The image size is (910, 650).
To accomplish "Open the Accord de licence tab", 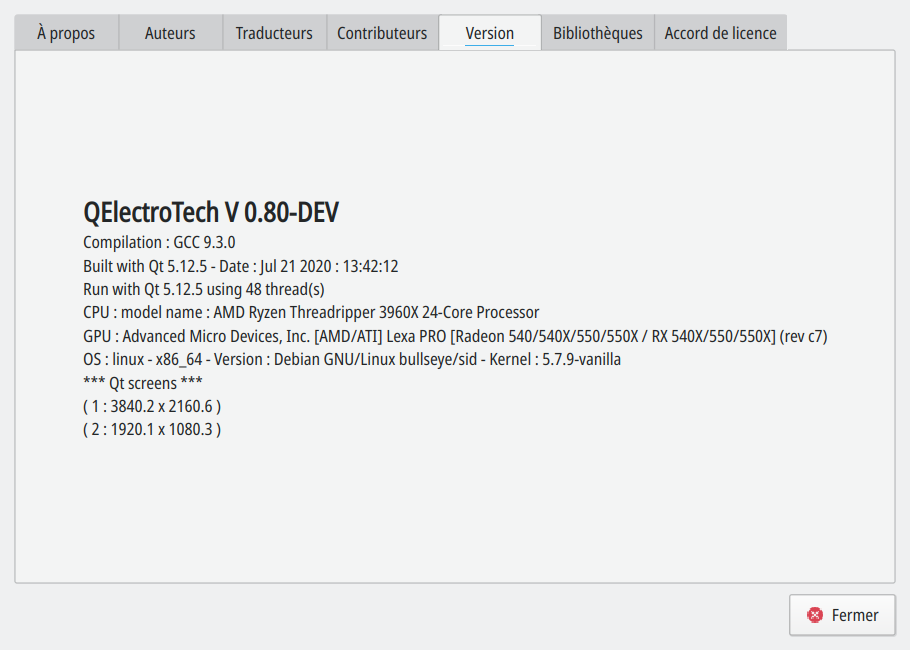I will click(x=720, y=33).
